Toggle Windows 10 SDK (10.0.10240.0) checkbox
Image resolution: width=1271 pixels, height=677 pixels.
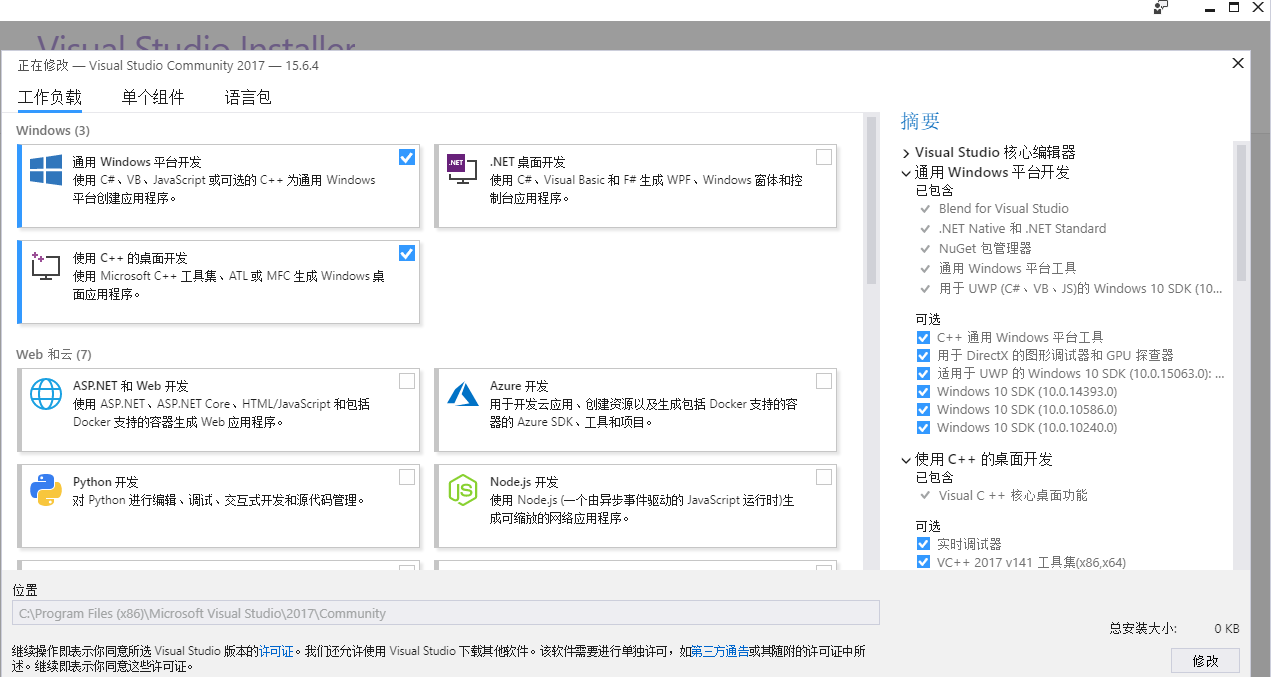[923, 428]
